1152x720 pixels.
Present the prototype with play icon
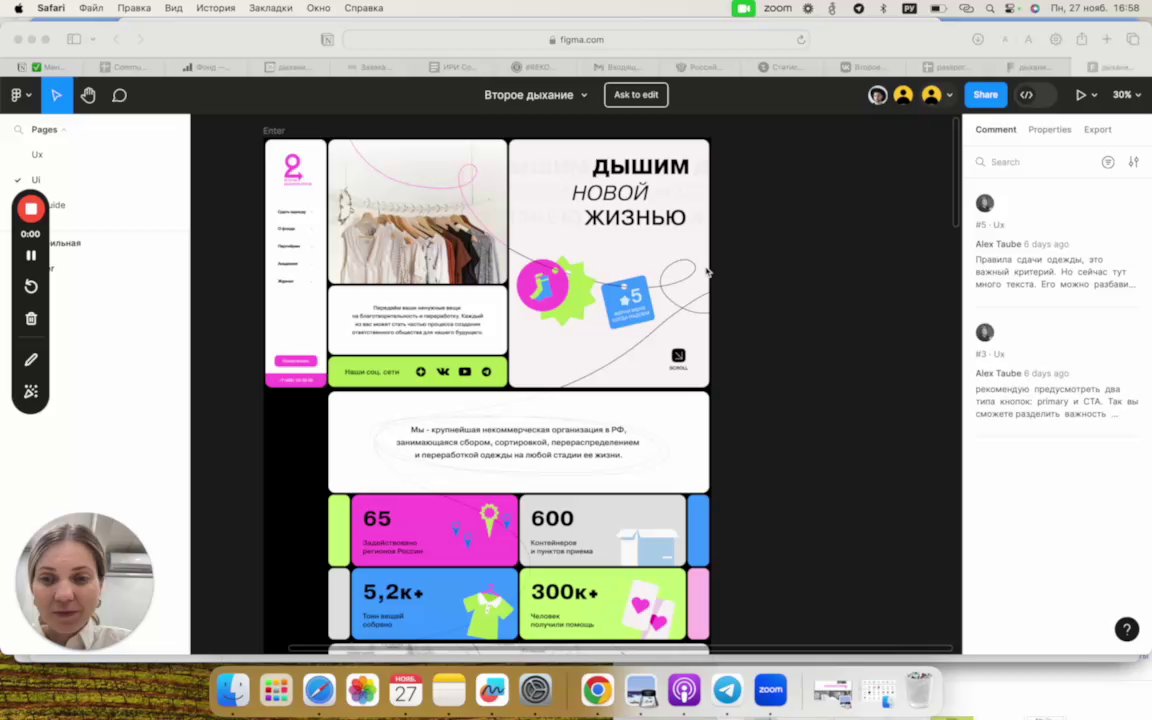1080,95
